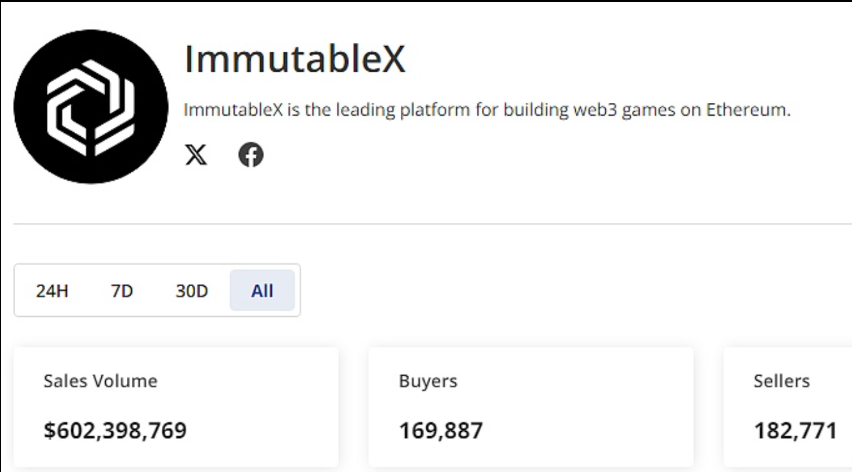Screen dimensions: 852x472
Task: Click empty space inside the Buyers card
Action: pyautogui.click(x=600, y=405)
